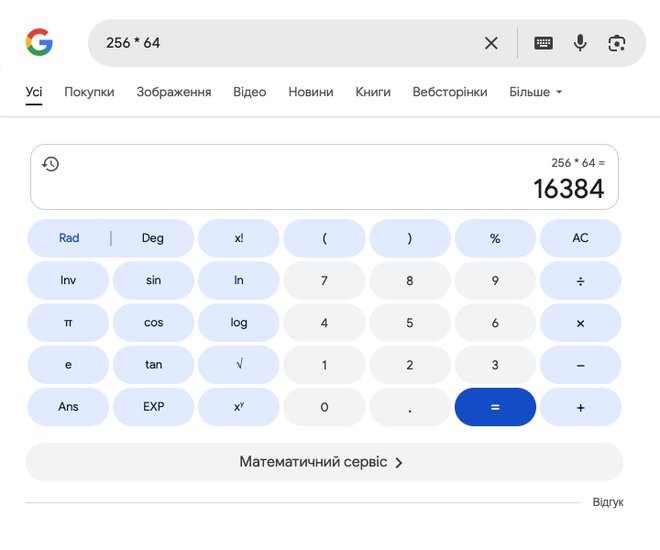Toggle the Inv inverse functions key
The image size is (660, 550).
68,280
